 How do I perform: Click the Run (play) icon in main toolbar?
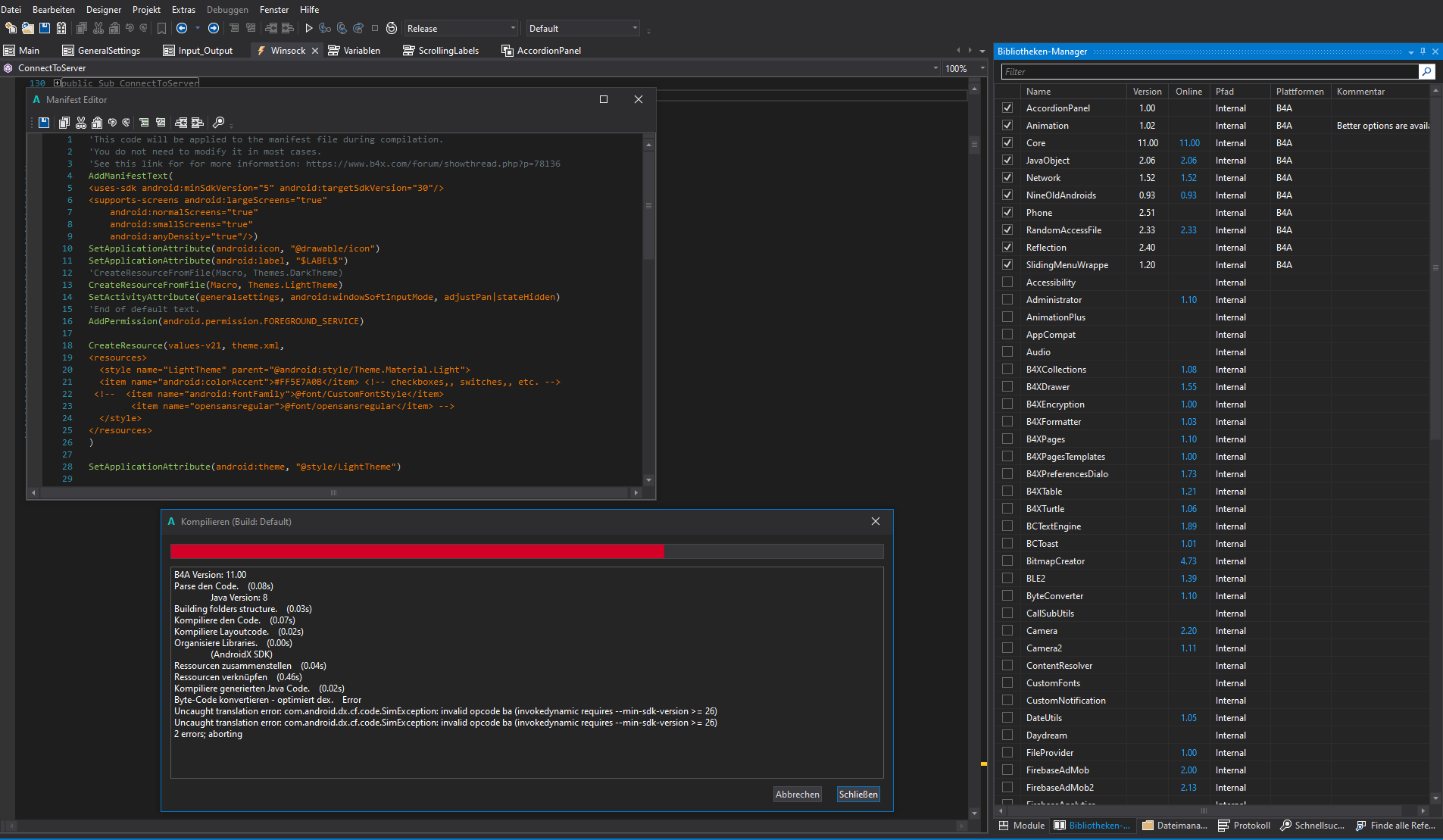pyautogui.click(x=308, y=28)
